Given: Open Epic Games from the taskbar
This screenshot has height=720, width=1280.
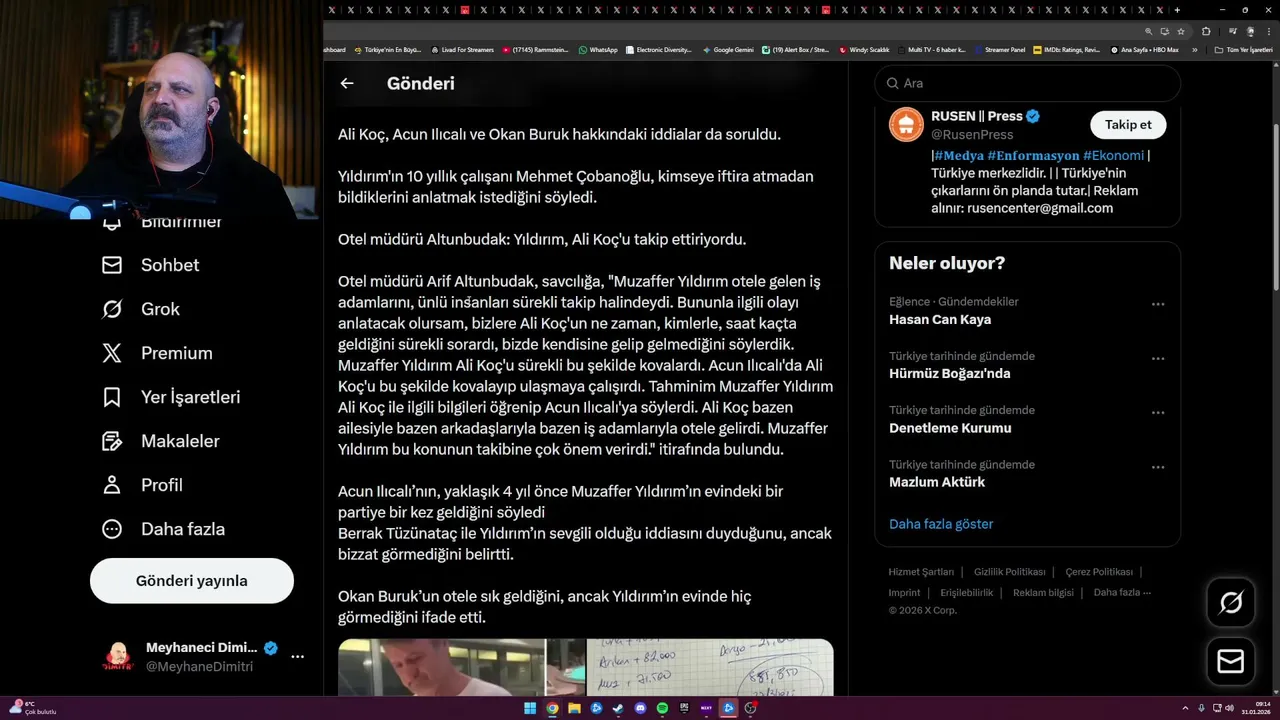Looking at the screenshot, I should pos(684,708).
